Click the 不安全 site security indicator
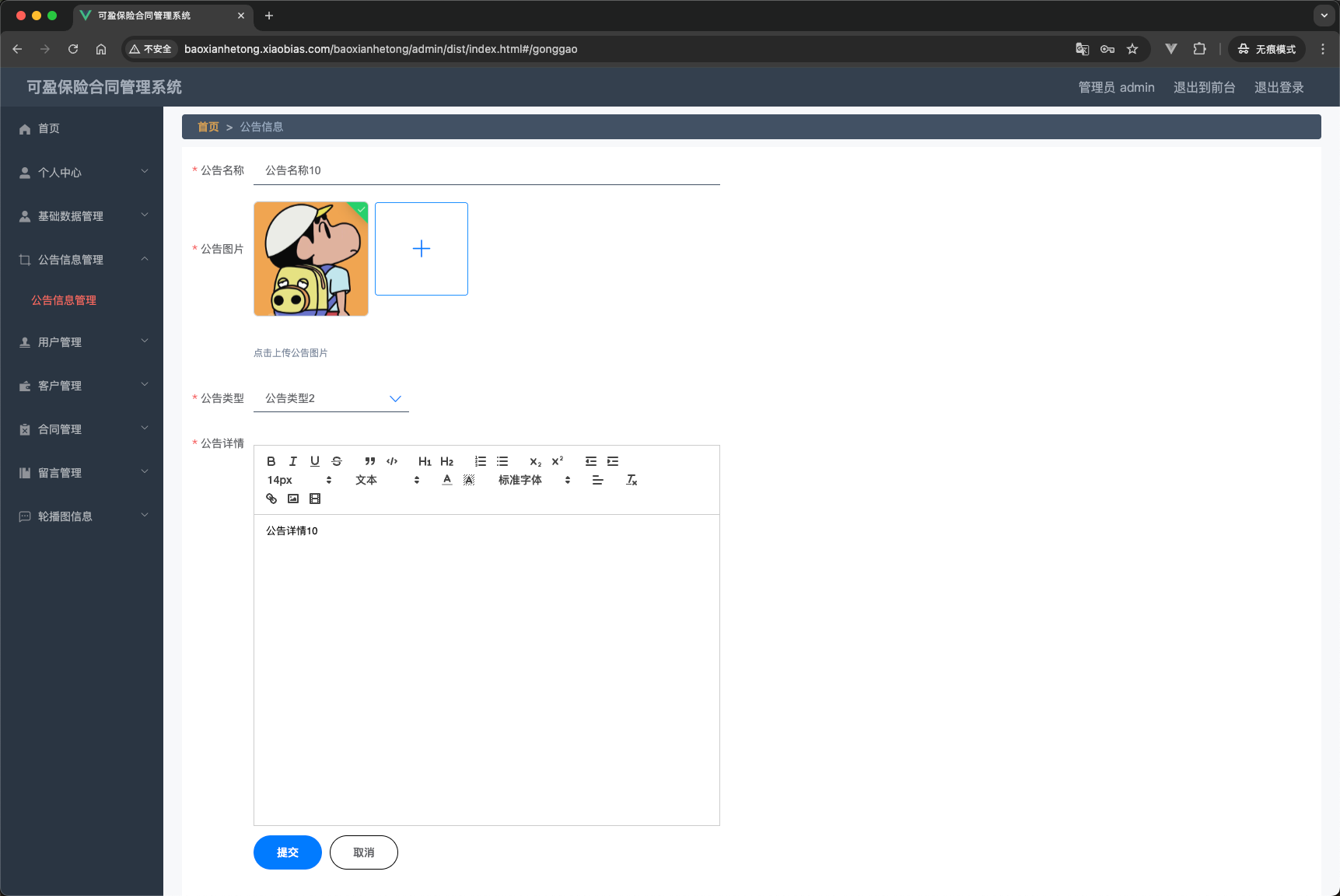The width and height of the screenshot is (1340, 896). (151, 49)
